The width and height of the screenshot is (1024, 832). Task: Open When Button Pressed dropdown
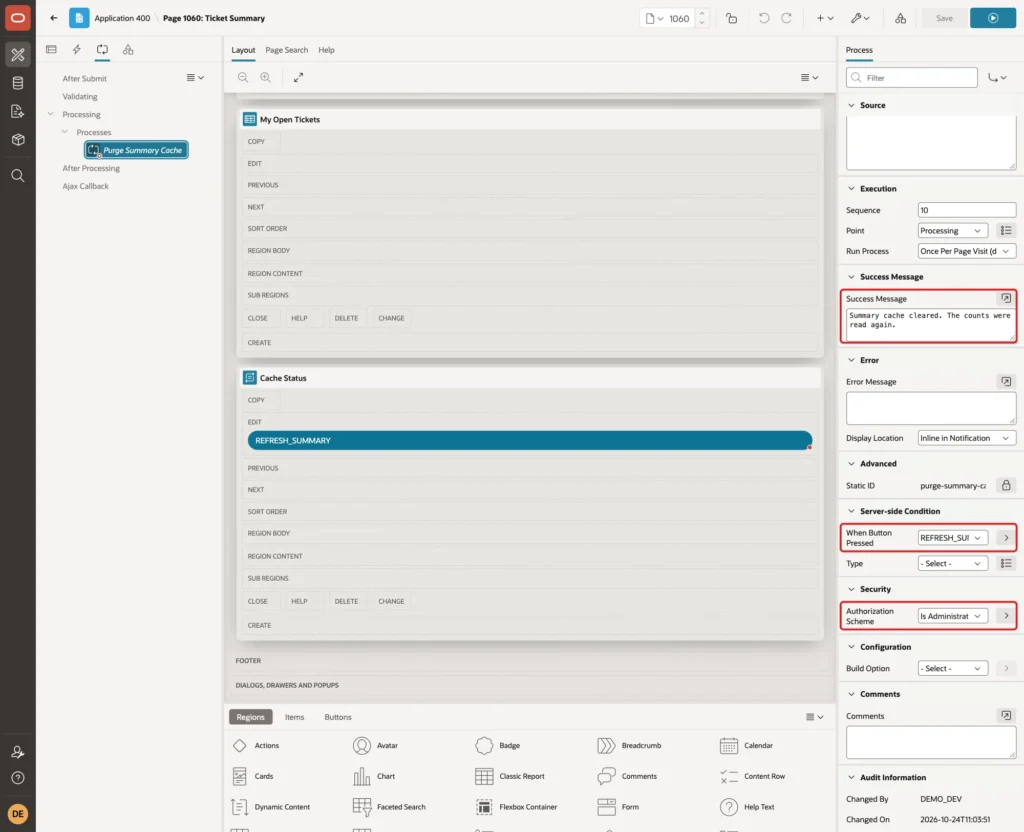click(x=952, y=537)
